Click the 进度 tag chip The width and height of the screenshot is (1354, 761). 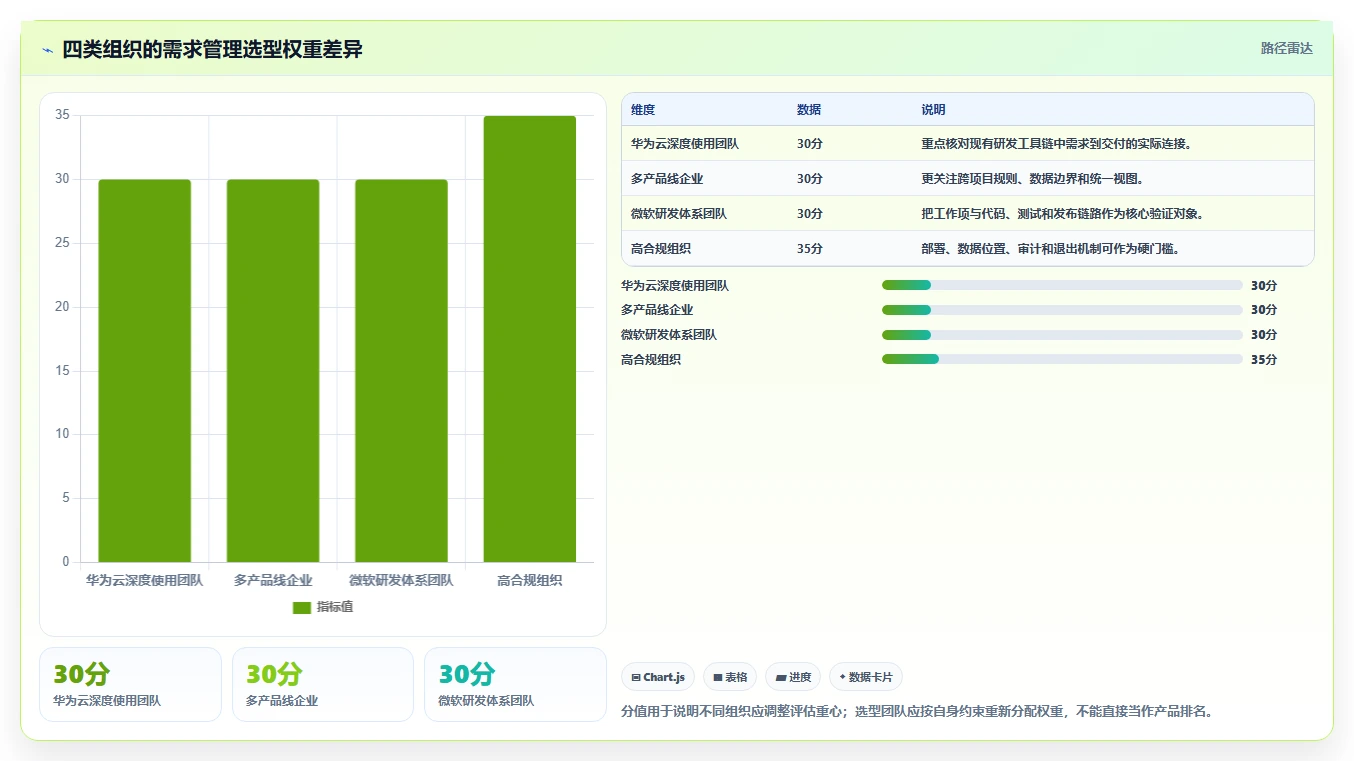pos(793,677)
